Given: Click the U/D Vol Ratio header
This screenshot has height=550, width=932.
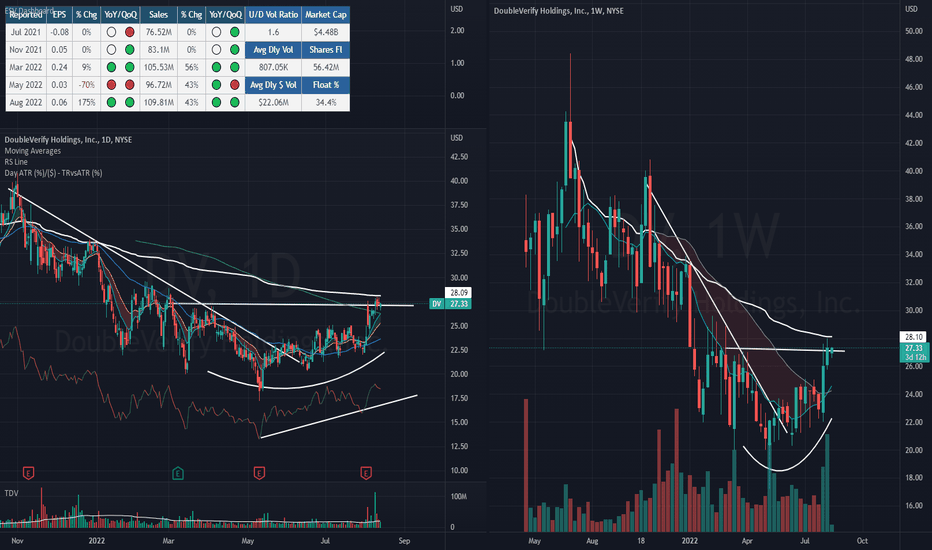Looking at the screenshot, I should [x=273, y=14].
